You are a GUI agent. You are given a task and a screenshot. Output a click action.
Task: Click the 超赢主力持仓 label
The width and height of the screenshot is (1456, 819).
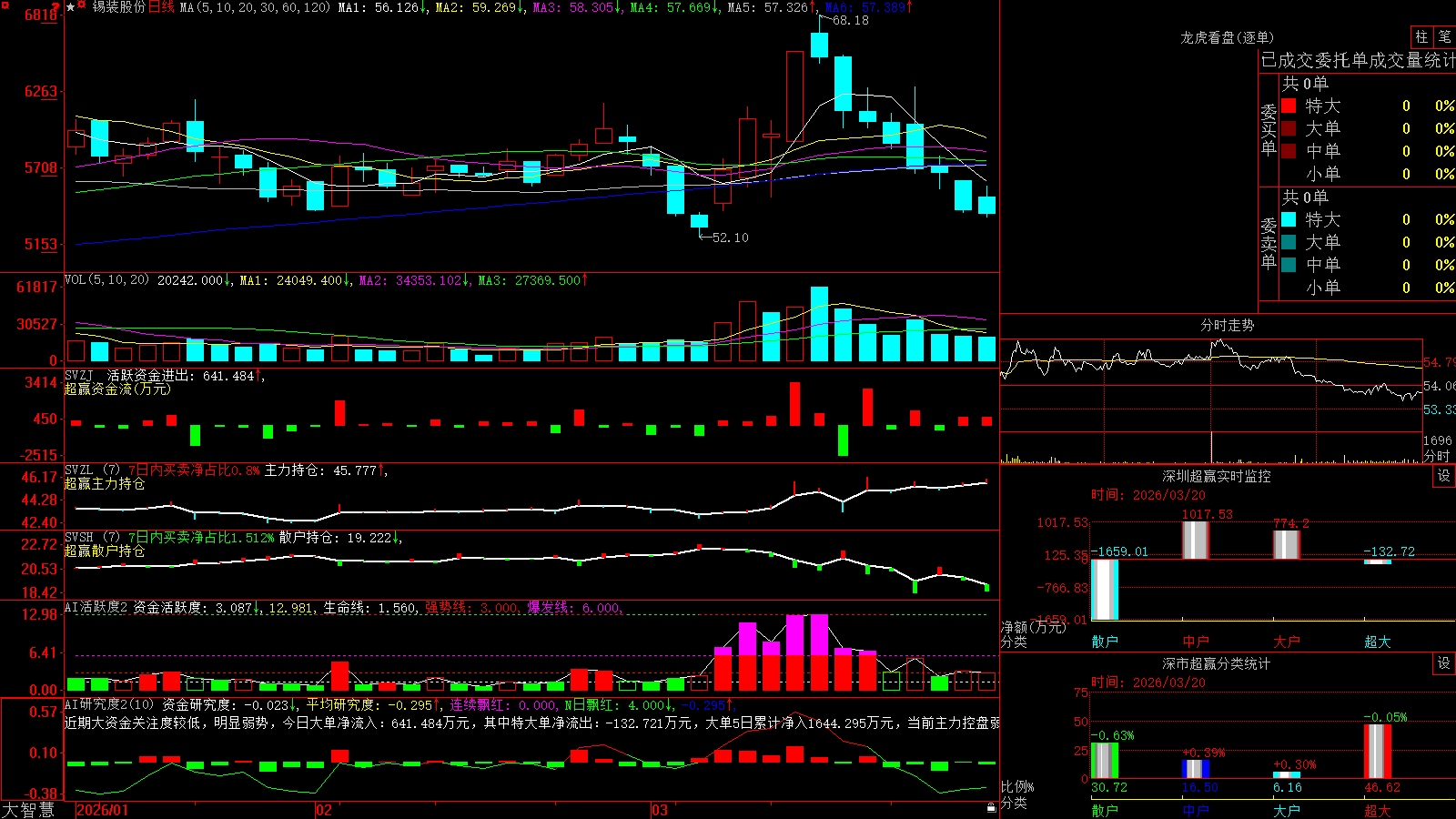tap(105, 483)
